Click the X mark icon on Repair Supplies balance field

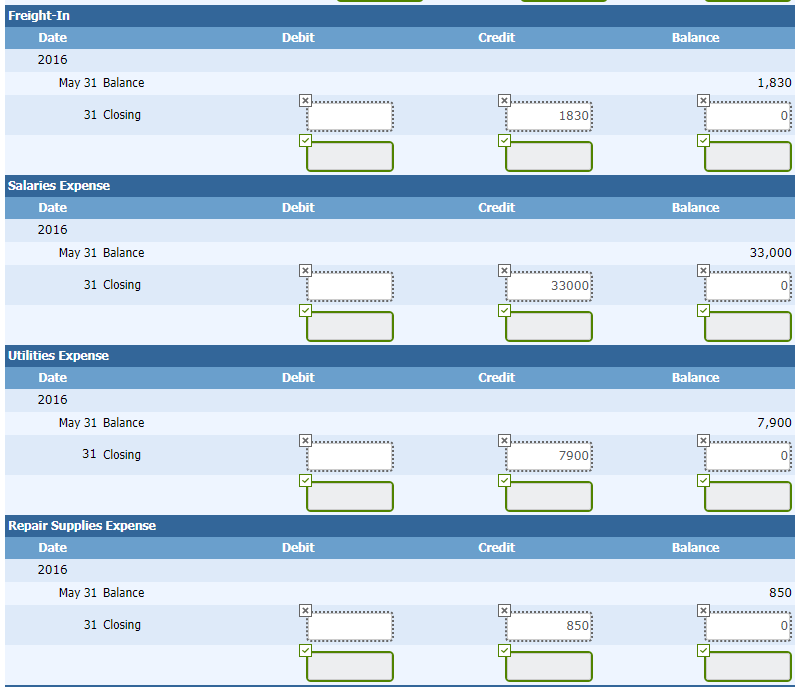click(703, 610)
